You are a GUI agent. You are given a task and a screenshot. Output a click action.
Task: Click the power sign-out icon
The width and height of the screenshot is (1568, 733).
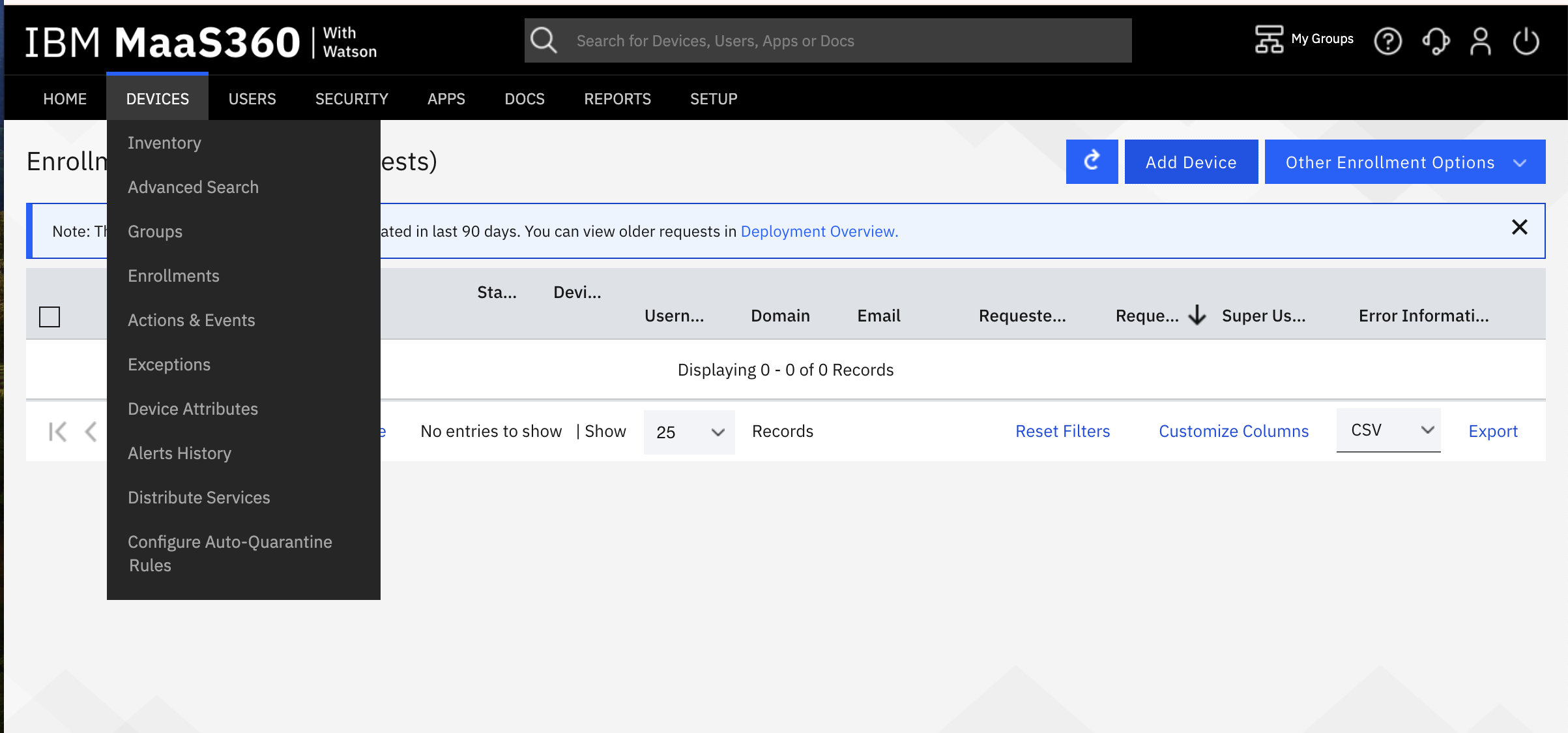point(1526,41)
